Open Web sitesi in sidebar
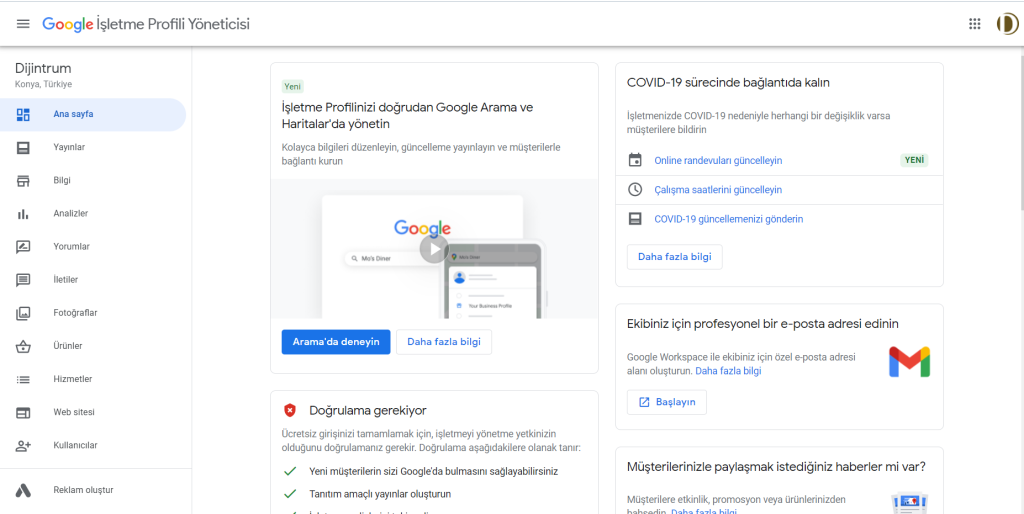 95,413
